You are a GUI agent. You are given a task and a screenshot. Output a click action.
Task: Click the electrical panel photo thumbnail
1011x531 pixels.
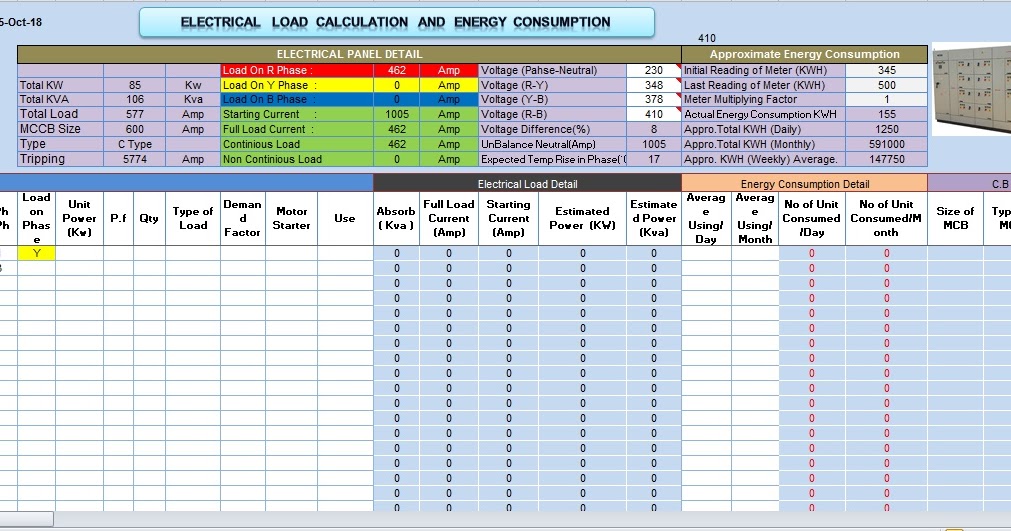(x=972, y=89)
